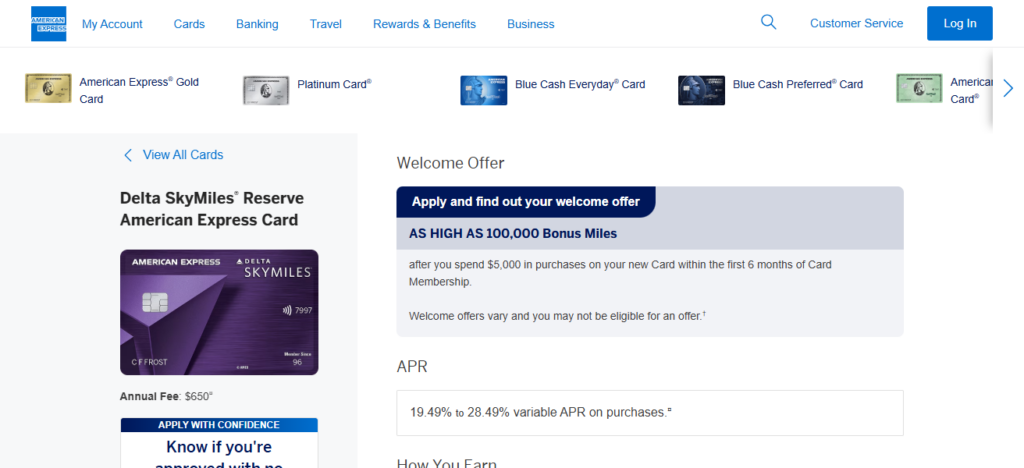
Task: Click the AS HIGH AS 100,000 Bonus Miles text
Action: click(x=513, y=234)
